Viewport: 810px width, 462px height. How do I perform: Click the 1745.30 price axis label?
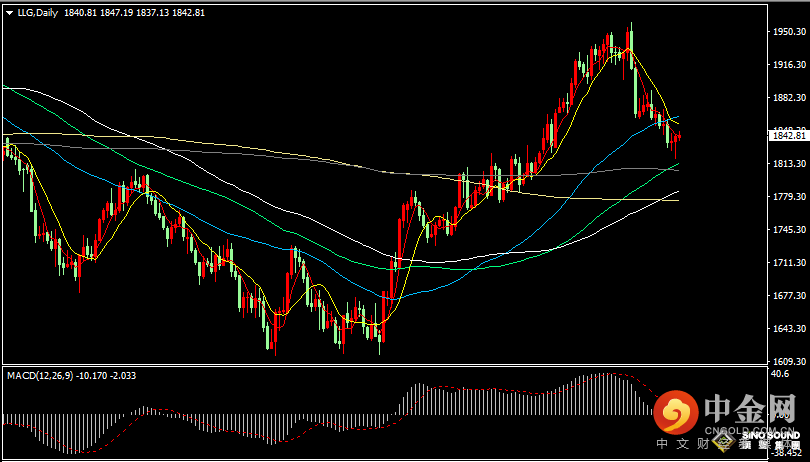[x=789, y=230]
